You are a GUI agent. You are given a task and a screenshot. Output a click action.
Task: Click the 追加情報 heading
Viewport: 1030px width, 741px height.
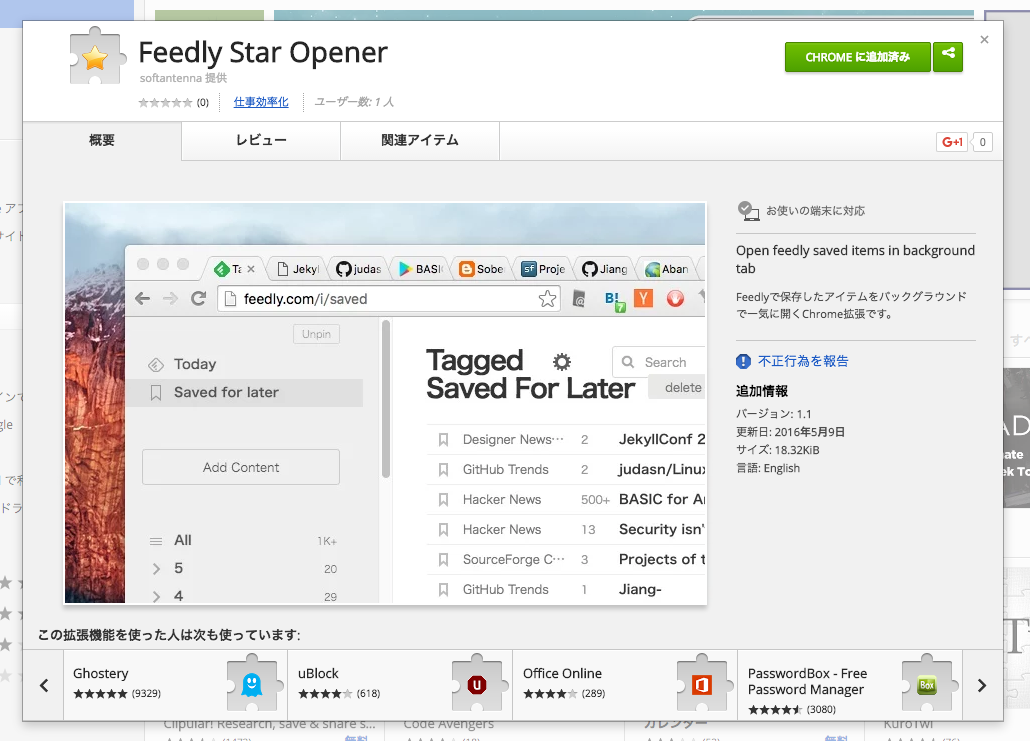(x=762, y=392)
